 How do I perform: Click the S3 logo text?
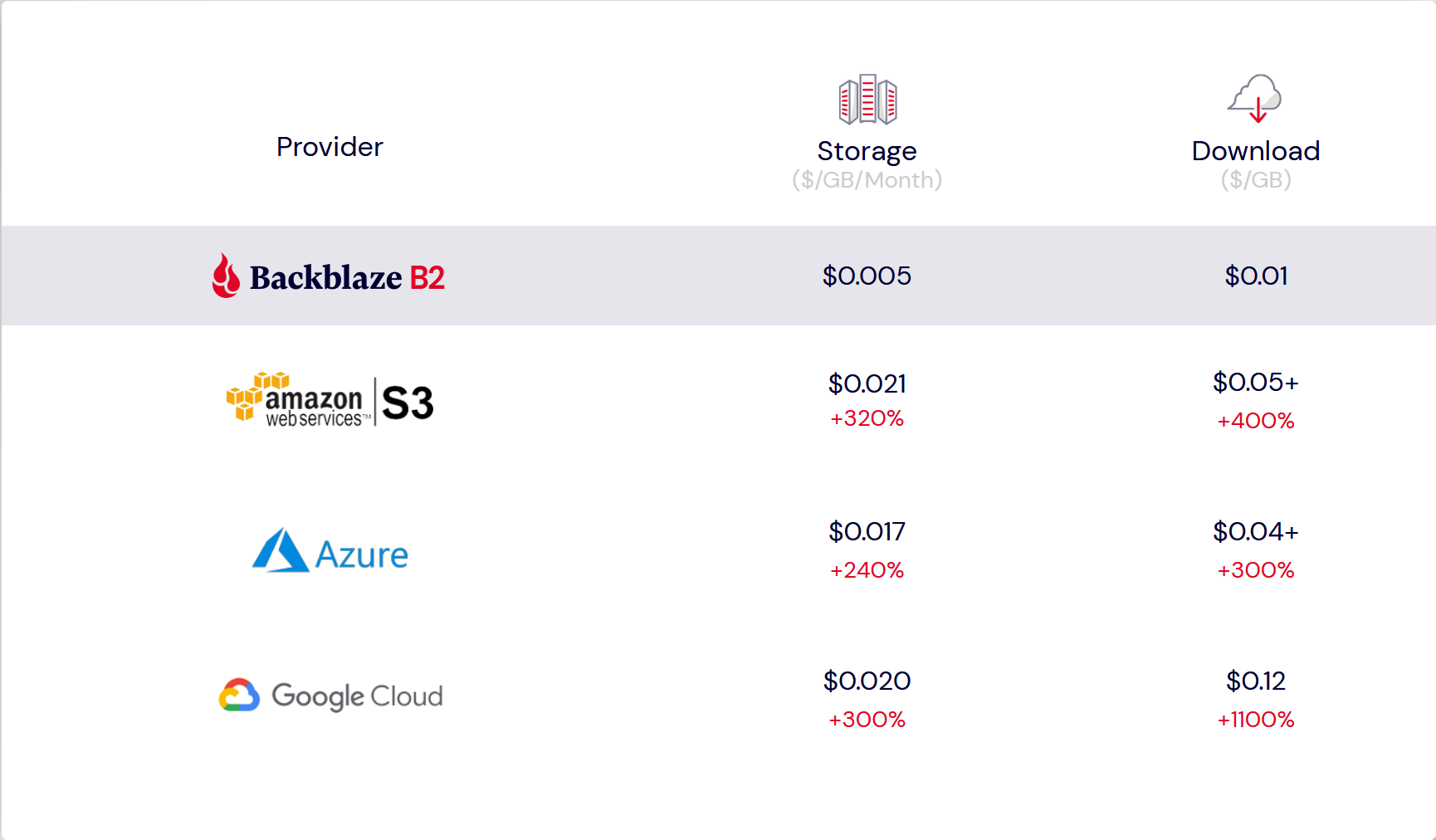[x=408, y=403]
